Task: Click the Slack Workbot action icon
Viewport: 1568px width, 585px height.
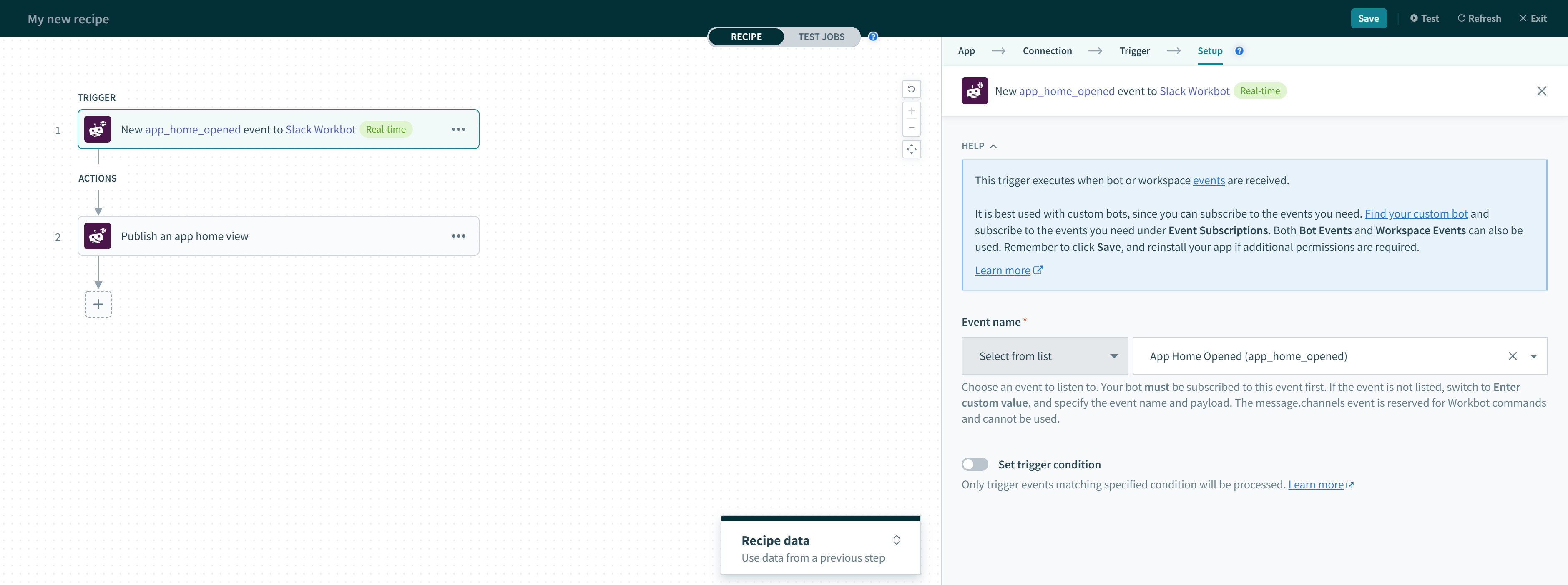Action: 97,236
